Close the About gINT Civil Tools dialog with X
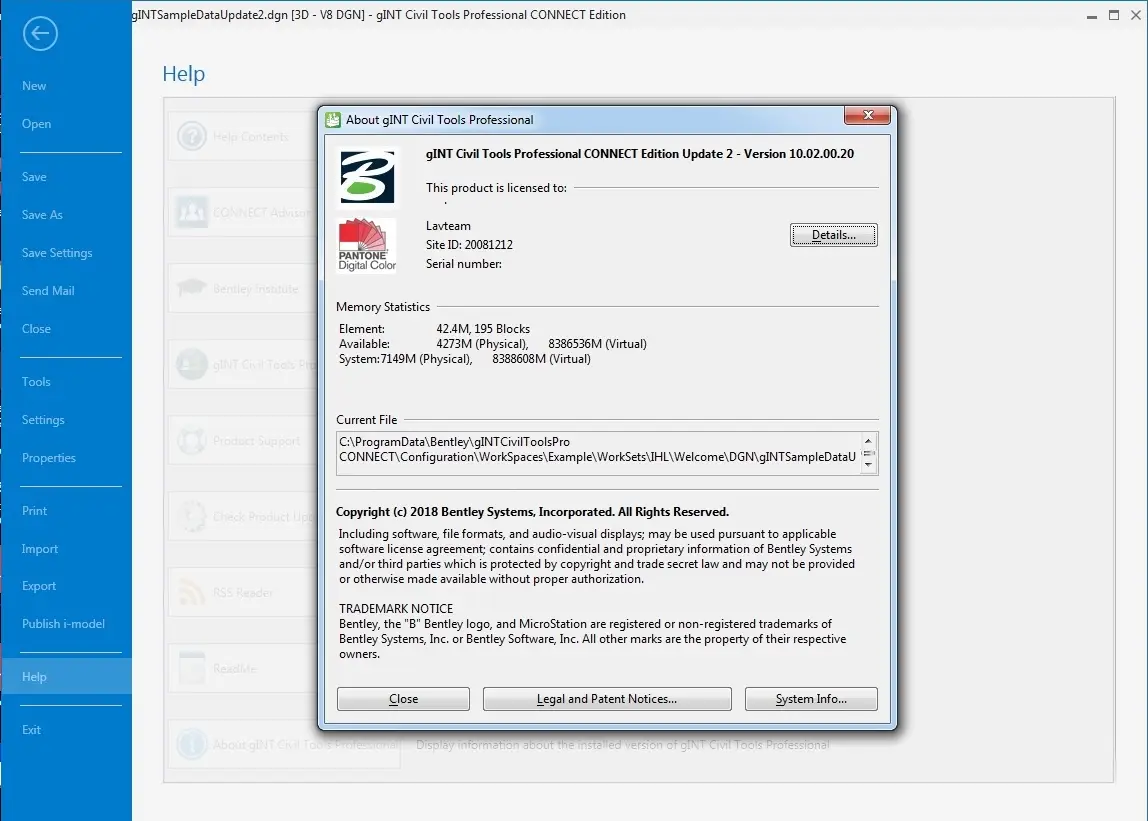This screenshot has width=1148, height=821. click(x=868, y=115)
